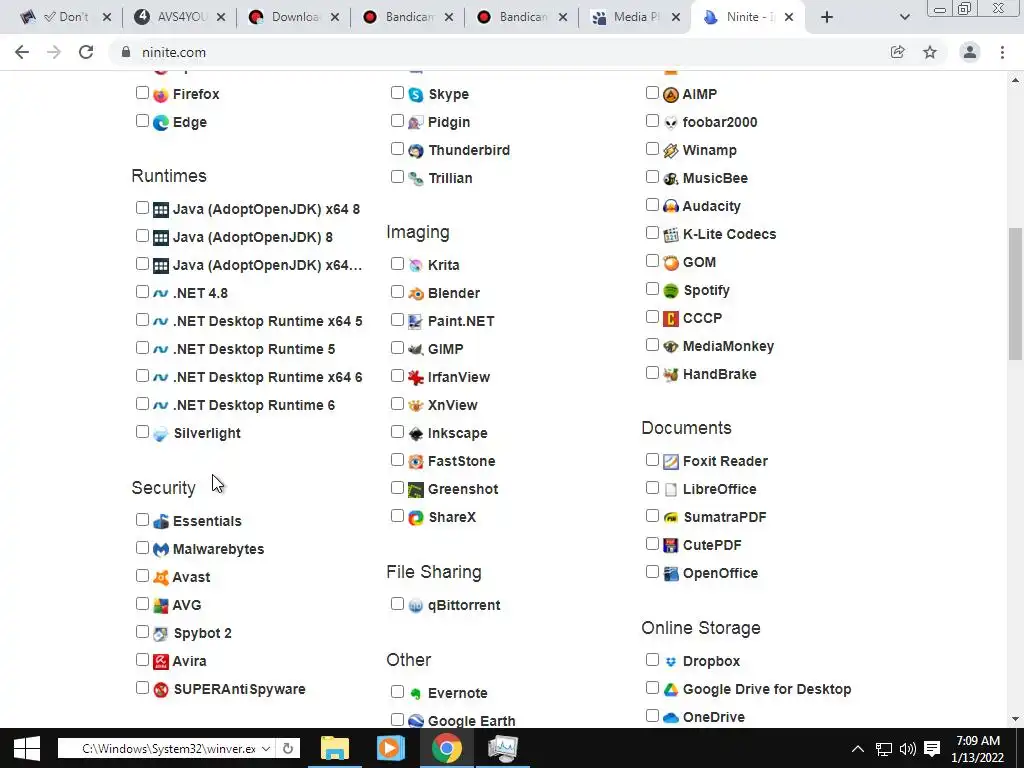1024x768 pixels.
Task: Check the Firefox checkbox
Action: tap(142, 93)
